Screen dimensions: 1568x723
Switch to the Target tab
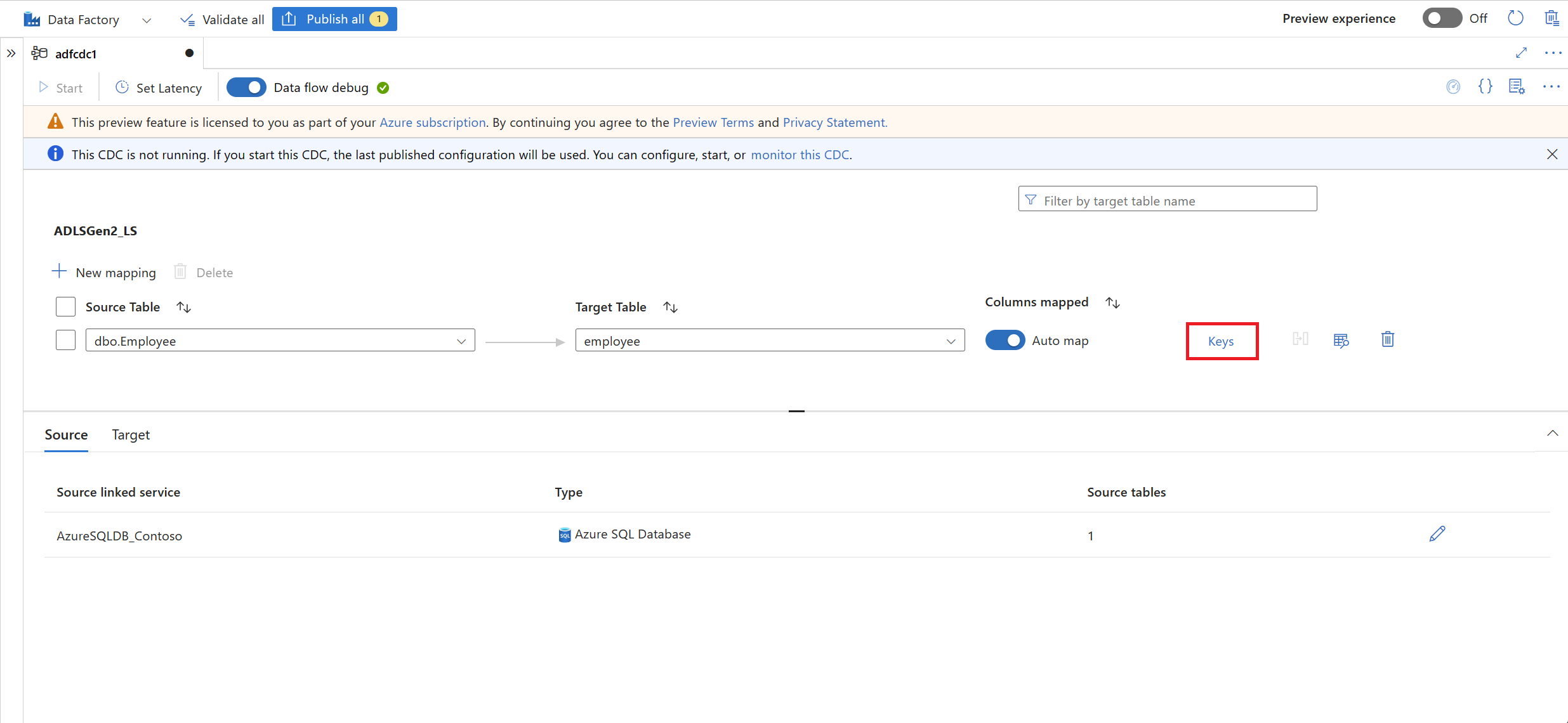pyautogui.click(x=131, y=435)
